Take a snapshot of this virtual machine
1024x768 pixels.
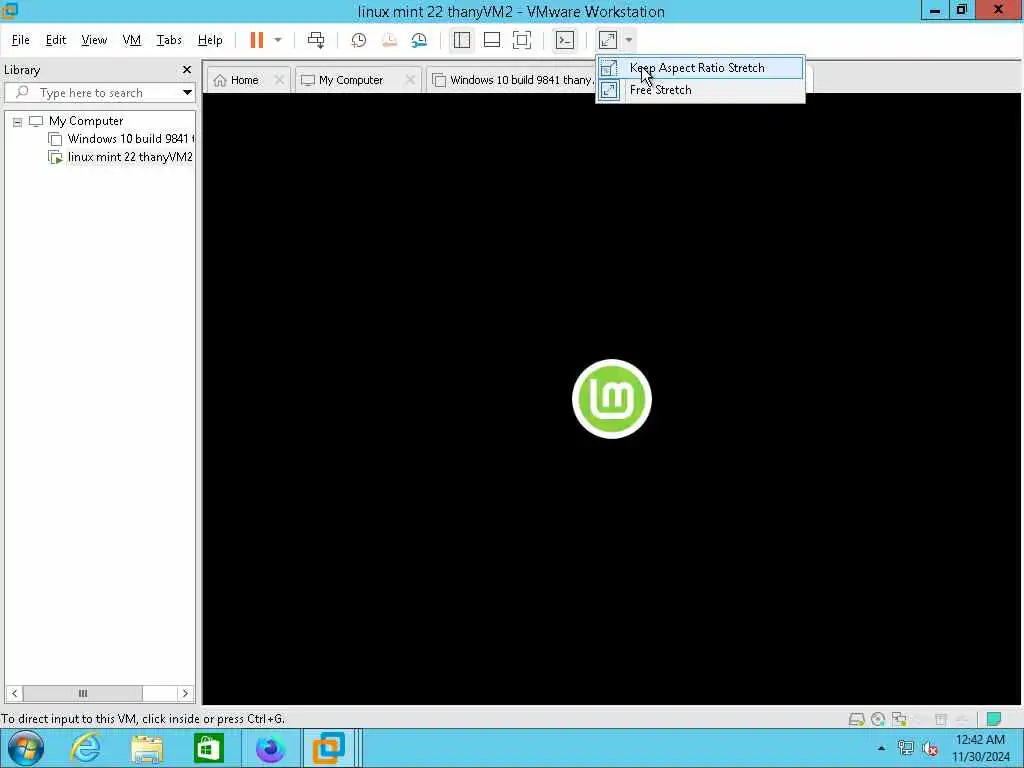click(x=359, y=40)
